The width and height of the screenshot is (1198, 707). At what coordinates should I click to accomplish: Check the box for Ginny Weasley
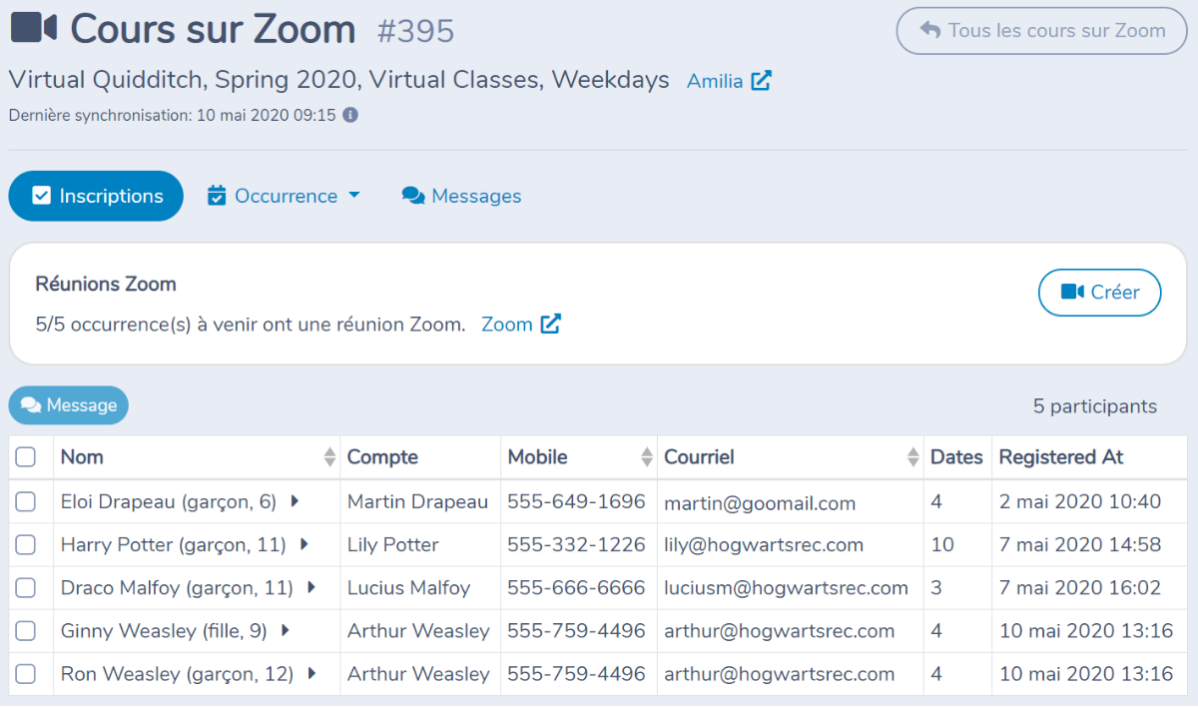[26, 631]
